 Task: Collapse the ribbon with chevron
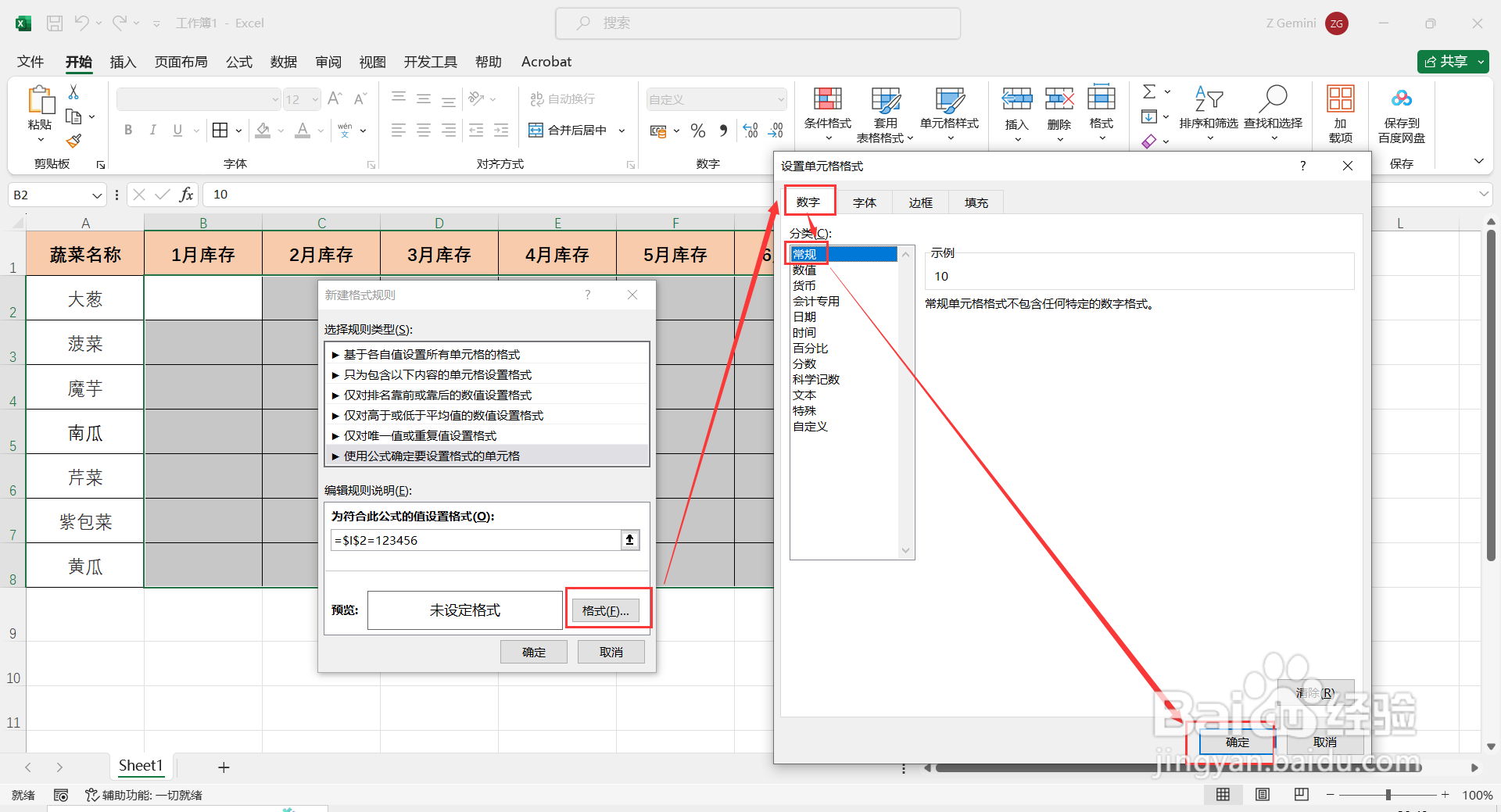pos(1478,161)
